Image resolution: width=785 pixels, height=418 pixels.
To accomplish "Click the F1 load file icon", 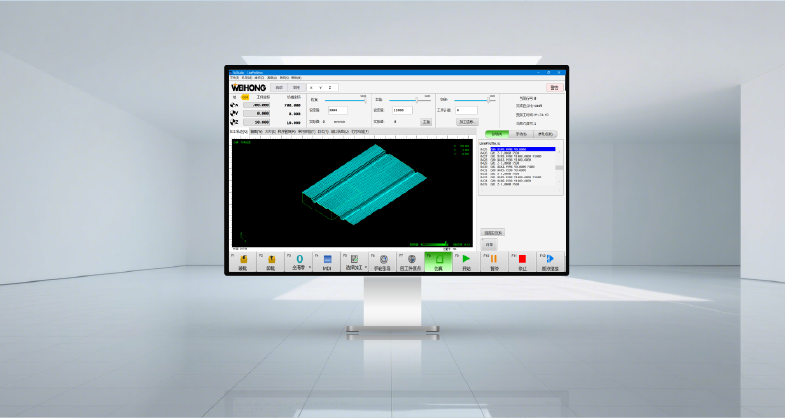I will [243, 259].
